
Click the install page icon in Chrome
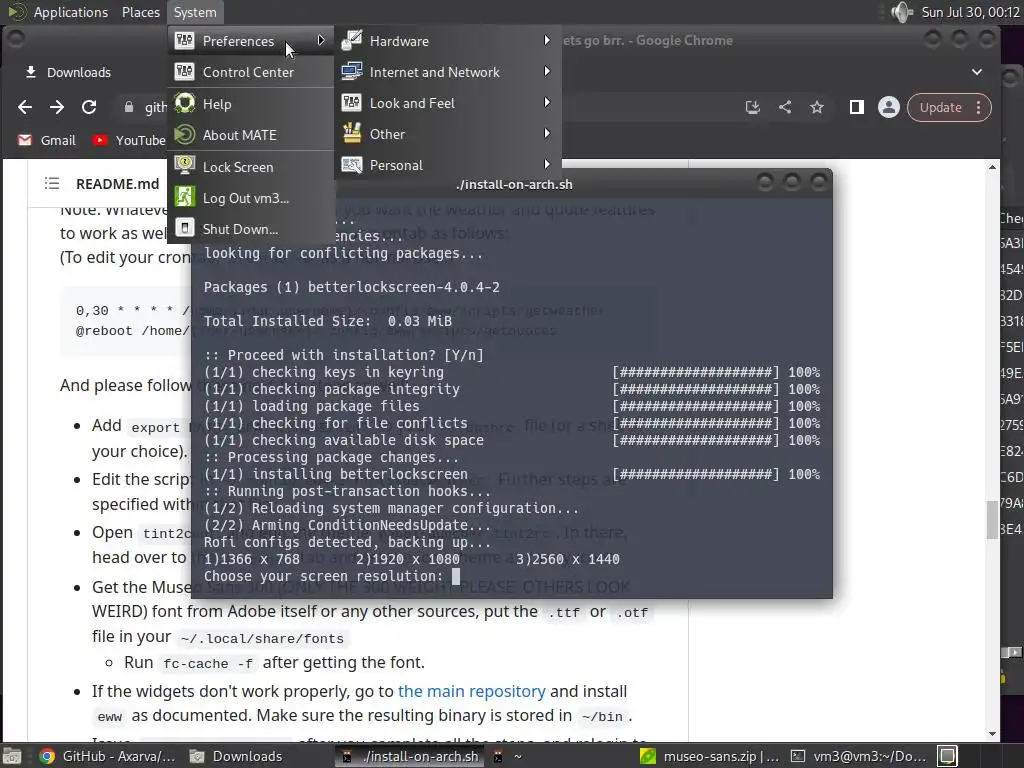pos(753,107)
